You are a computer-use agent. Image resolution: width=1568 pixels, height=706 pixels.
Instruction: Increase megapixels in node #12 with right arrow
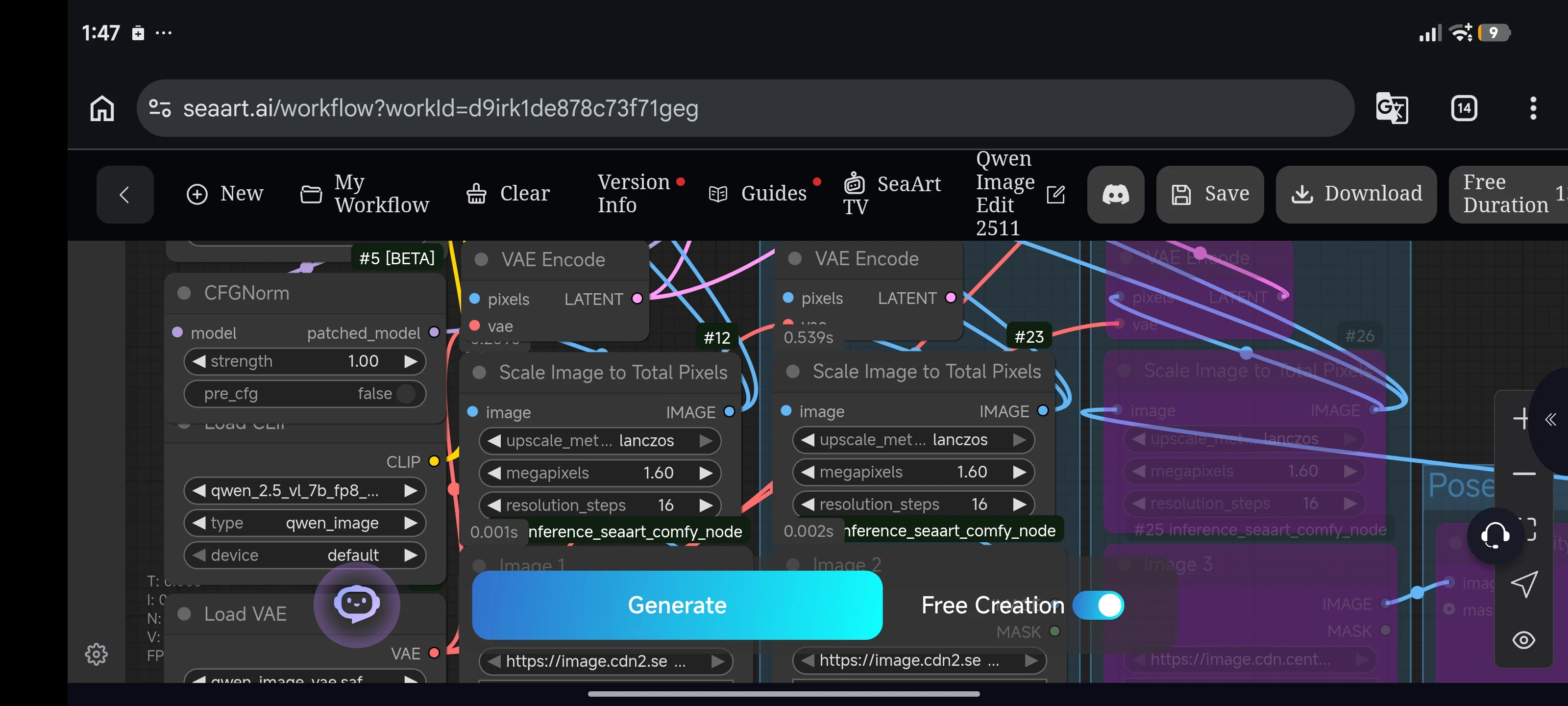pos(706,473)
